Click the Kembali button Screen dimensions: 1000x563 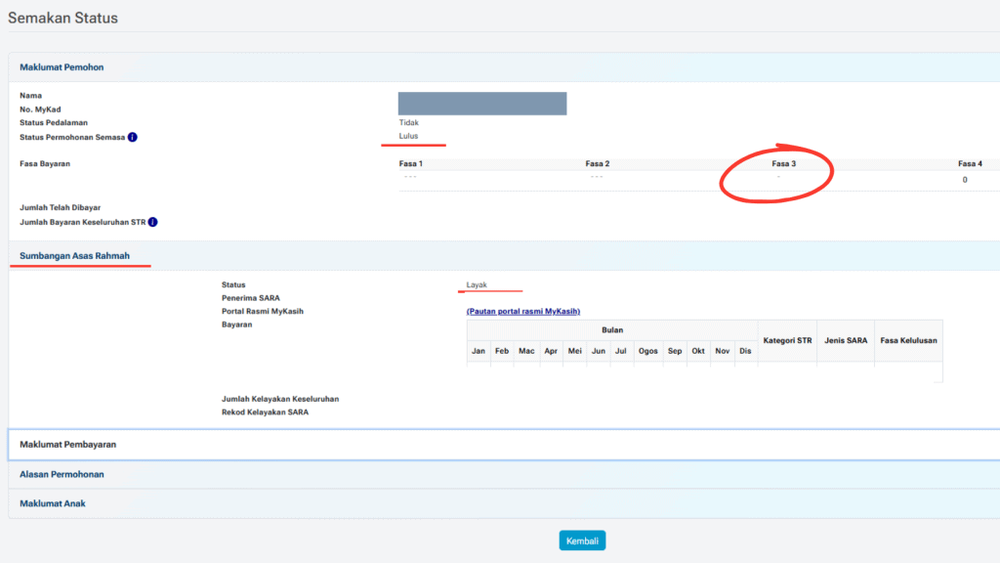click(x=582, y=541)
